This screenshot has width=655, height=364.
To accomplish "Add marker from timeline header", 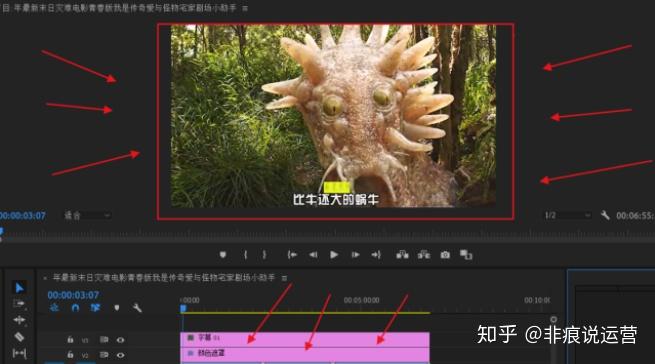I will pyautogui.click(x=117, y=308).
